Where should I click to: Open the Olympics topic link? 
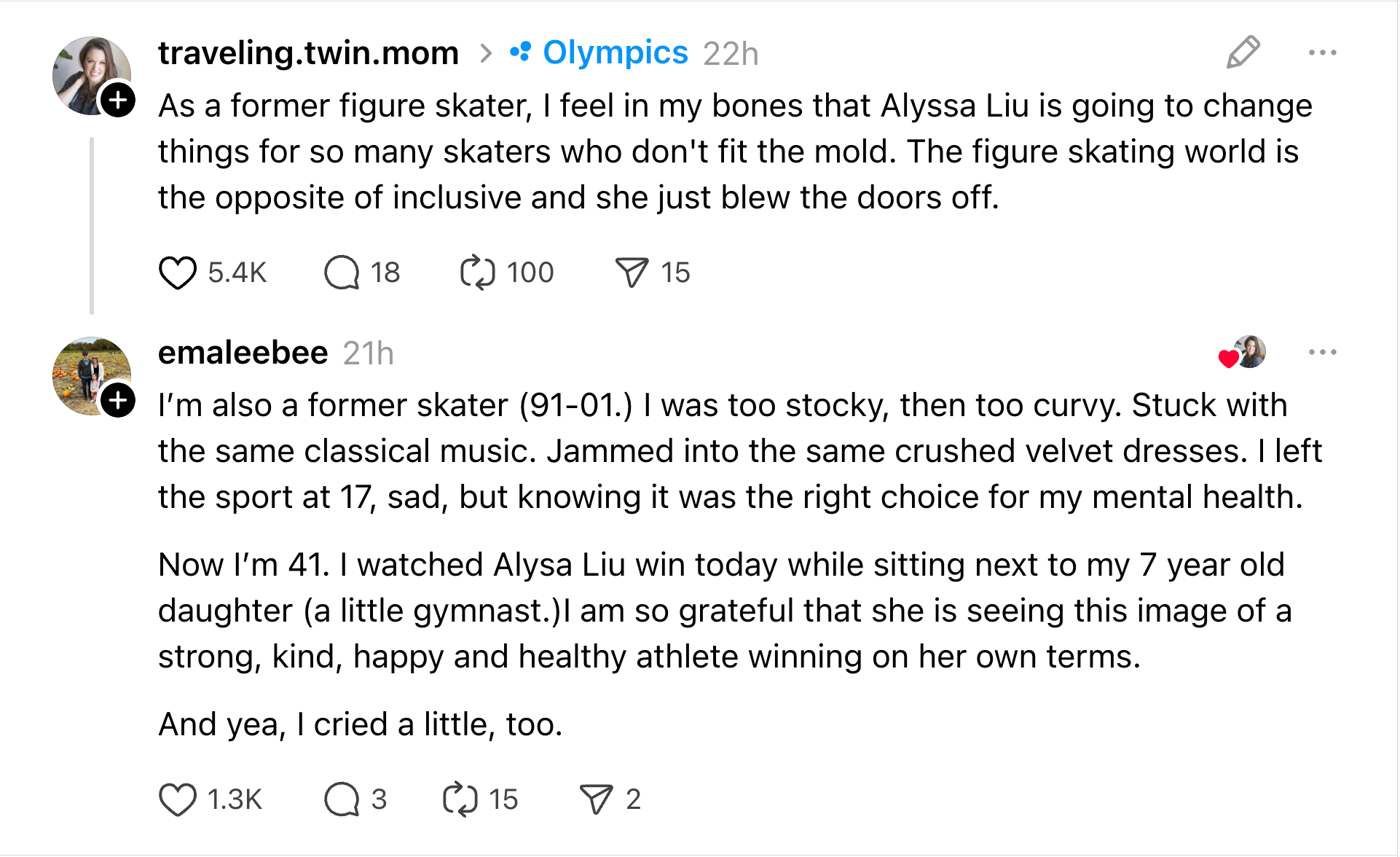point(615,52)
